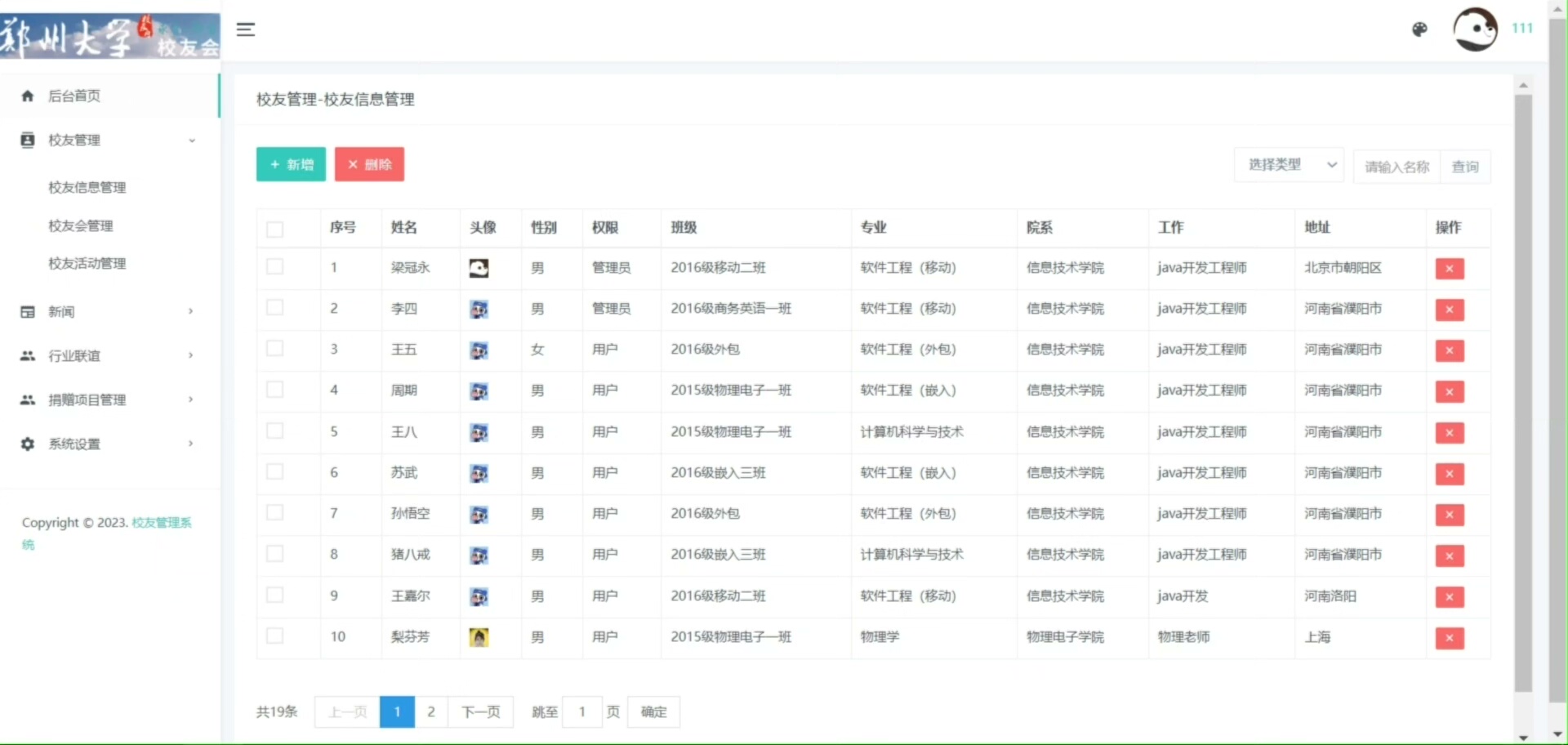Open the 选择类型 dropdown
Viewport: 1568px width, 745px height.
[1290, 166]
